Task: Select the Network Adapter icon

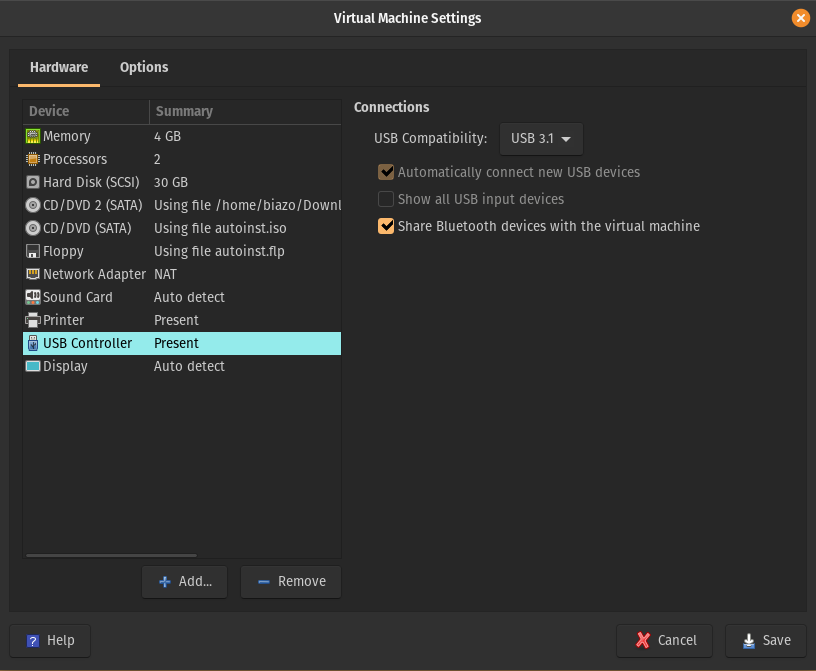Action: (x=33, y=274)
